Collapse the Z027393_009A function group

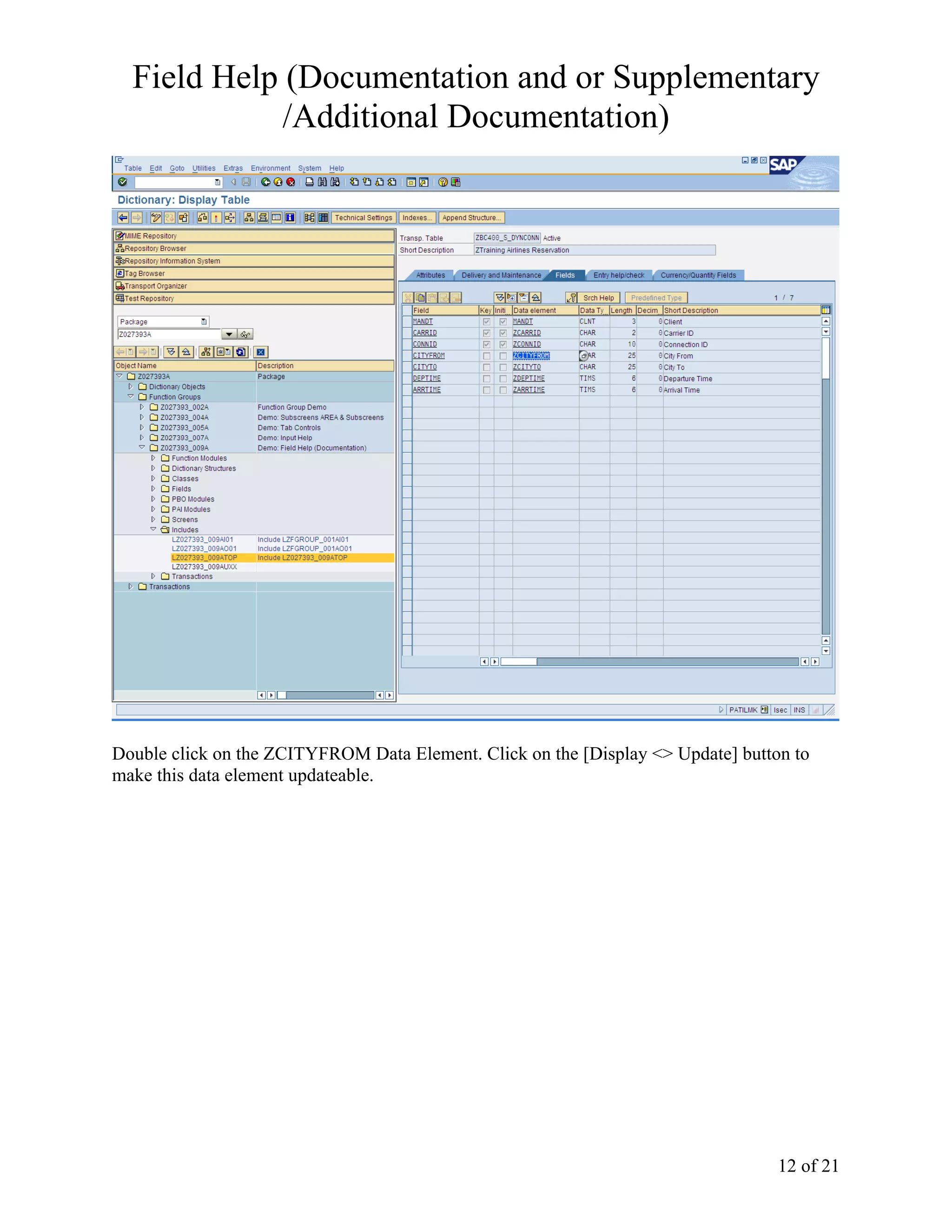point(142,448)
